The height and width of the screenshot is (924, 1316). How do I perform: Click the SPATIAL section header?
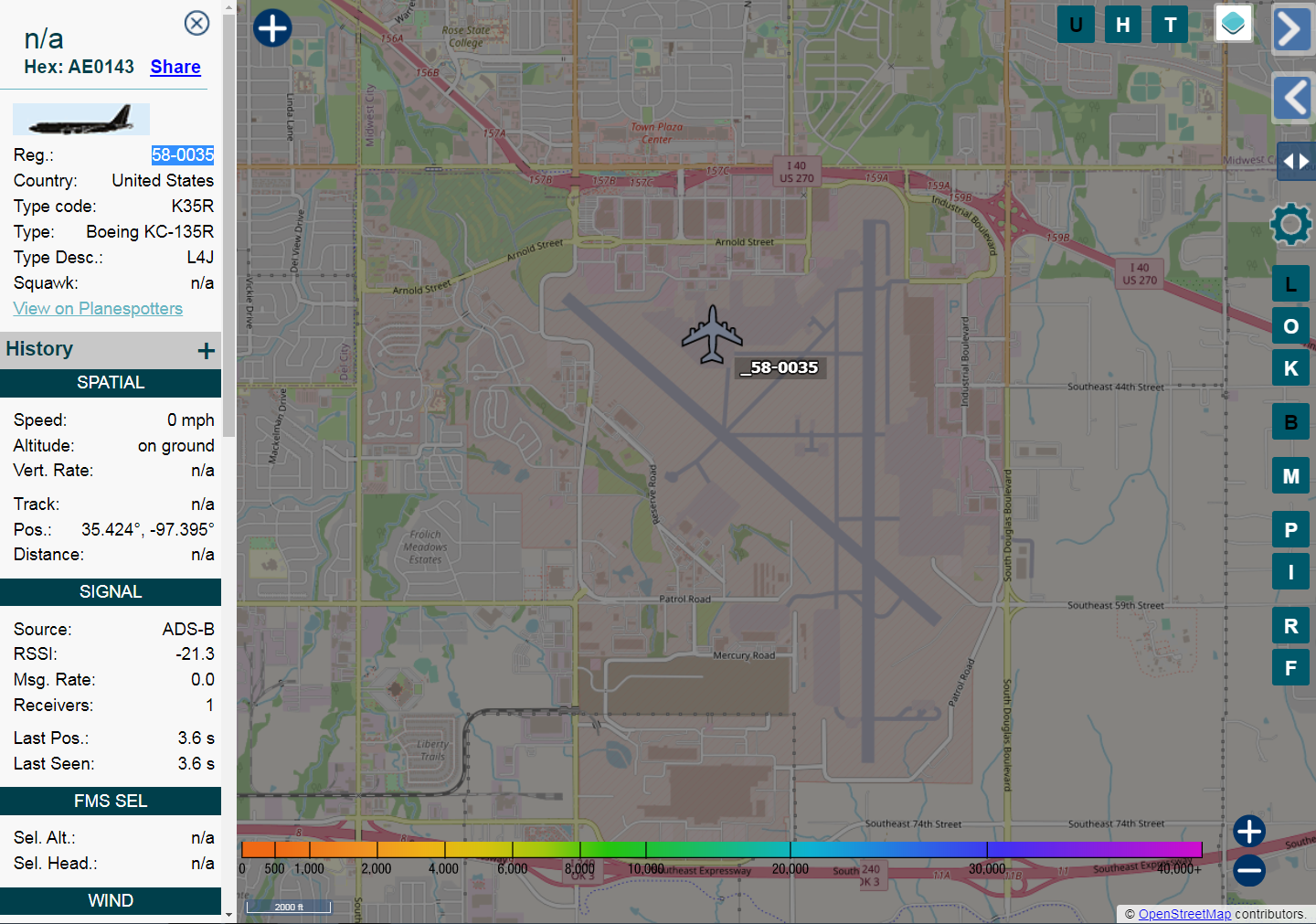tap(111, 383)
